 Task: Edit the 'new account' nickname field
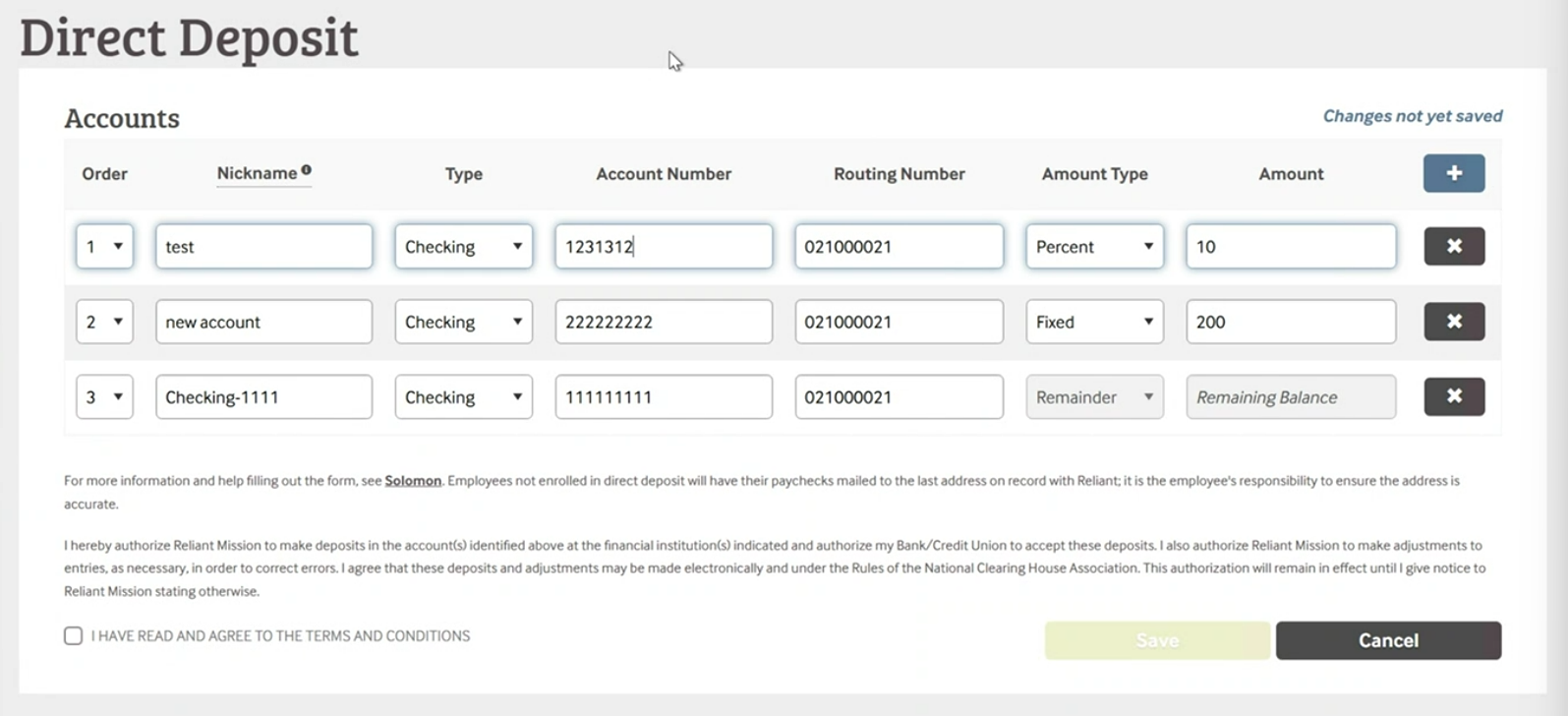263,322
